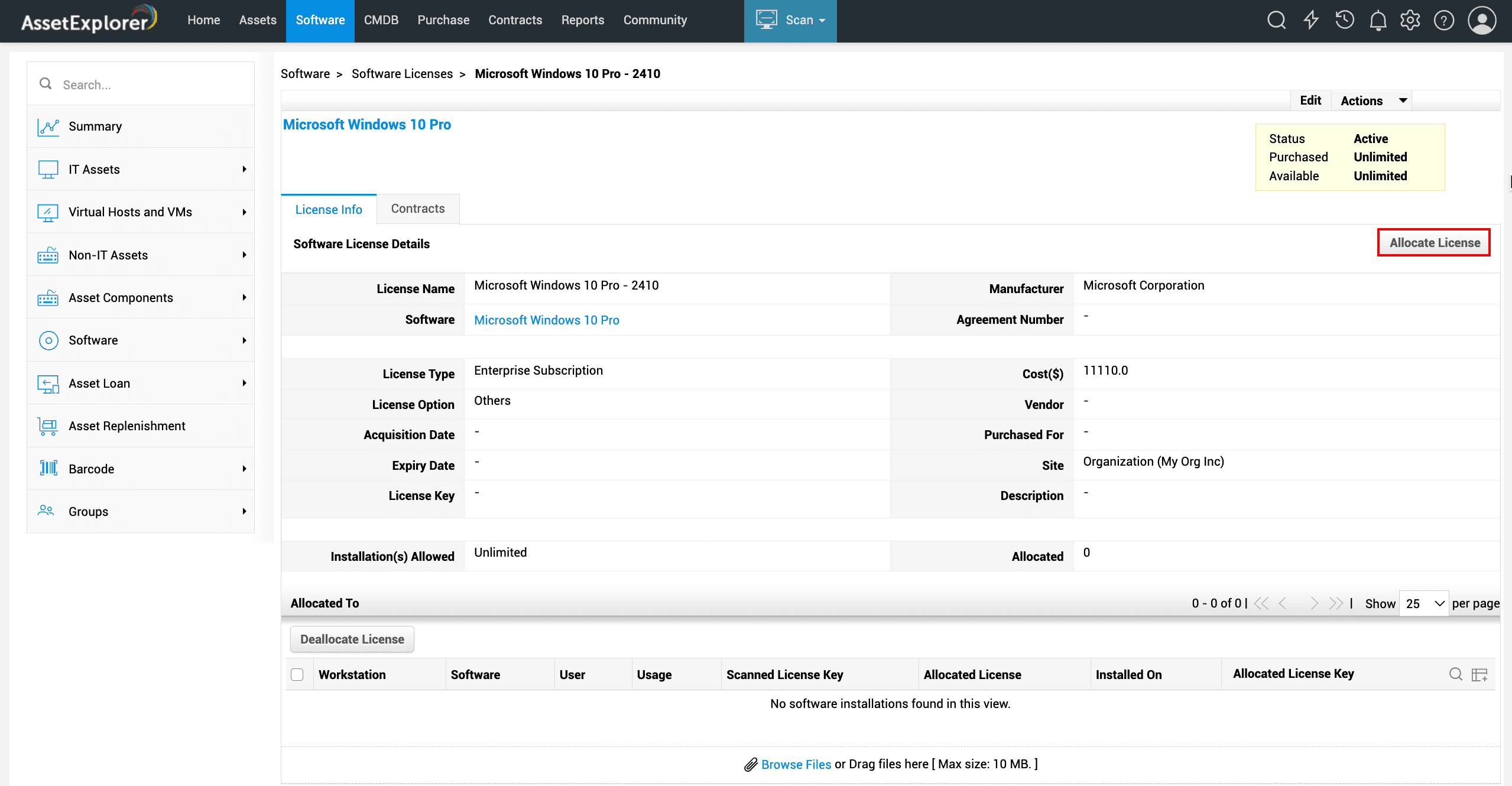Click the global search magnifier icon
Image resolution: width=1512 pixels, height=786 pixels.
[x=1276, y=21]
